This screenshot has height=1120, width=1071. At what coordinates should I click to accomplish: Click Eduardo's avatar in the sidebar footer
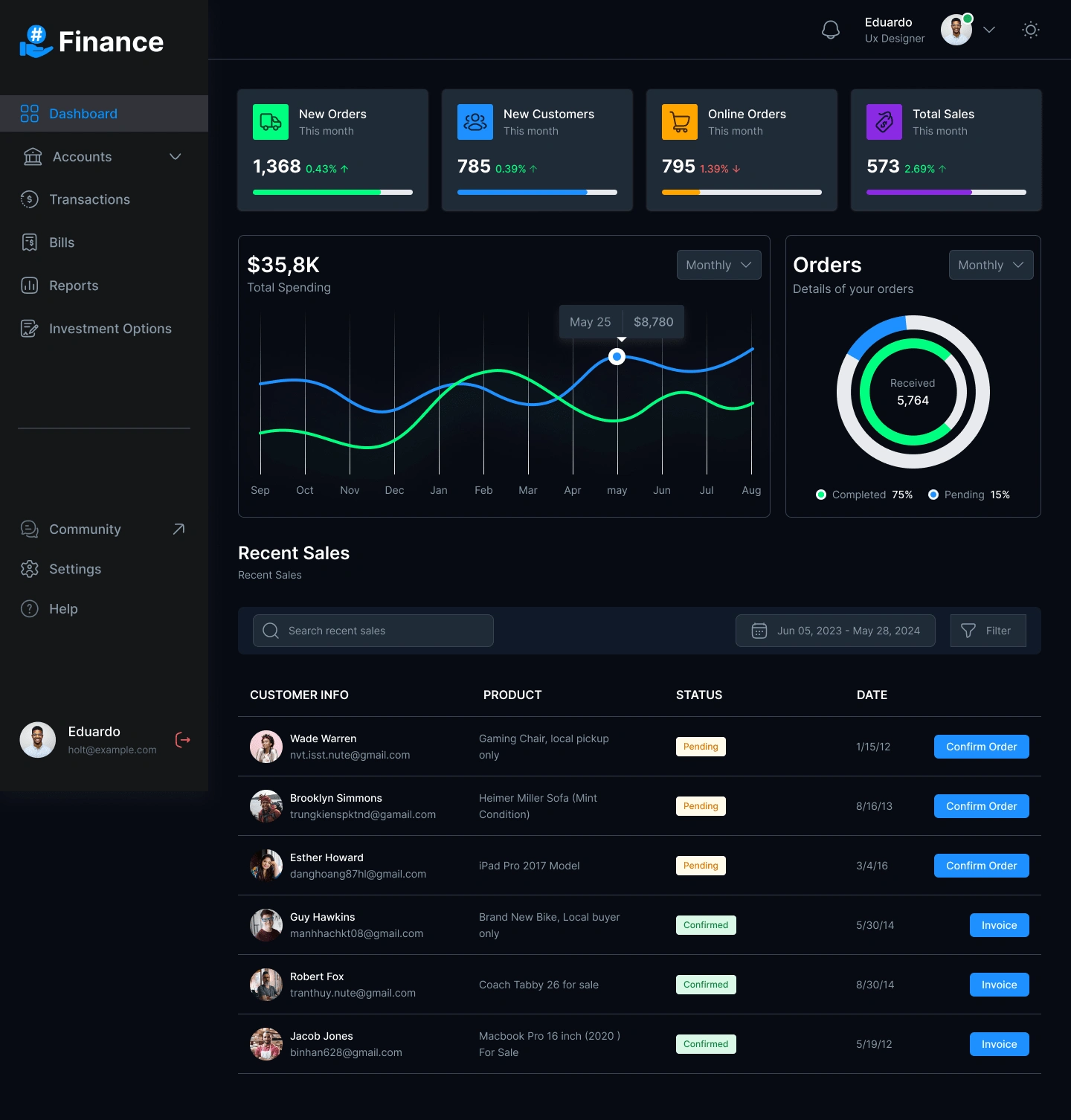(38, 740)
